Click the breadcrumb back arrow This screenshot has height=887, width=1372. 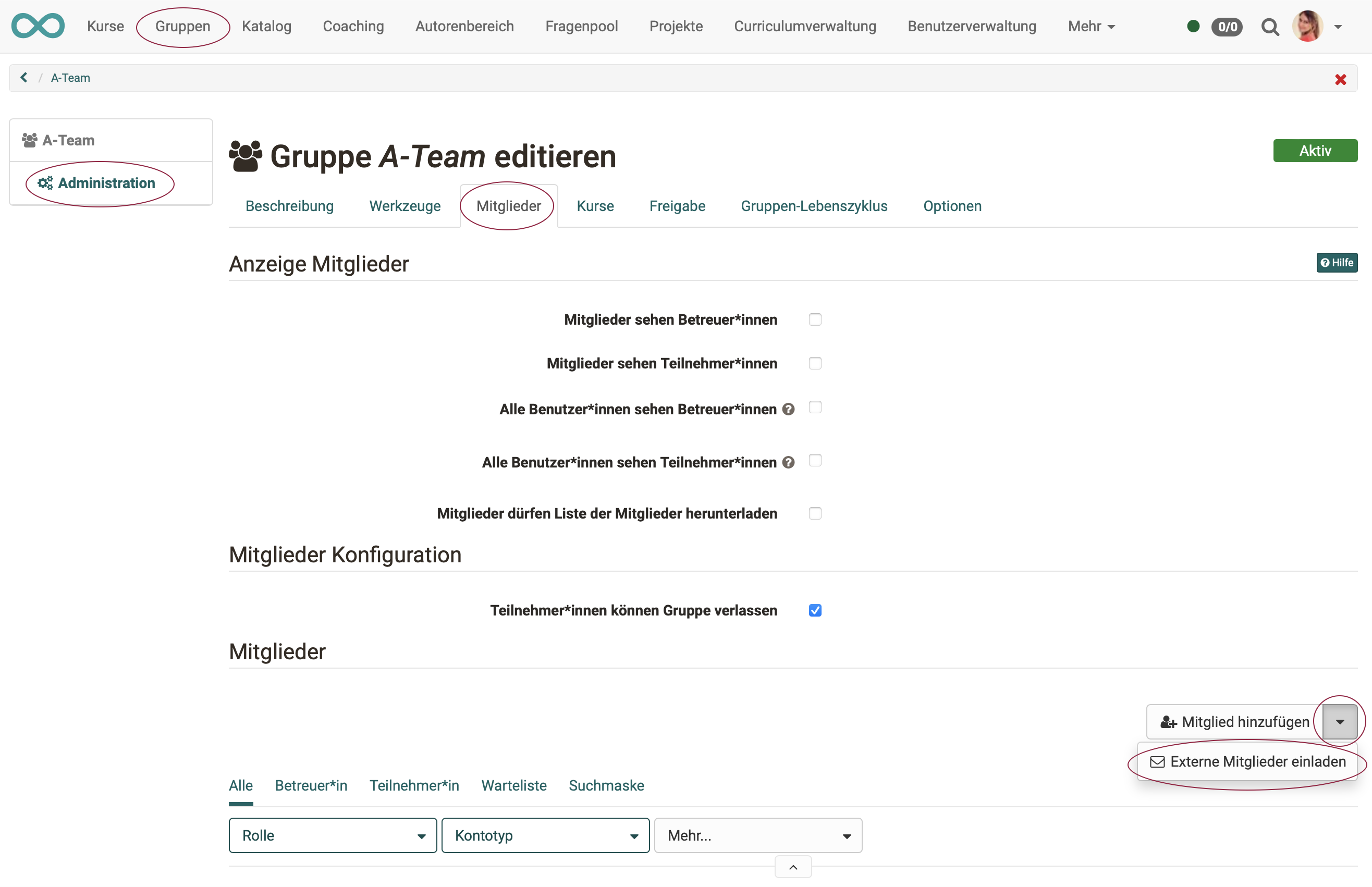(x=23, y=77)
